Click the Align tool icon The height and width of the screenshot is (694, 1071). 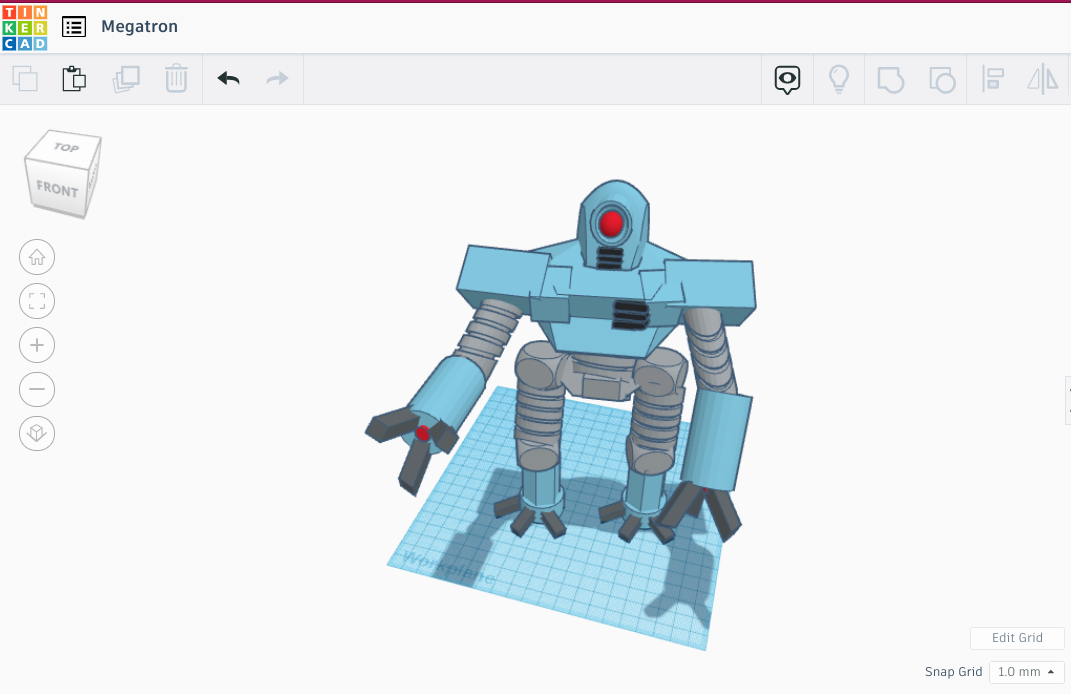[992, 79]
